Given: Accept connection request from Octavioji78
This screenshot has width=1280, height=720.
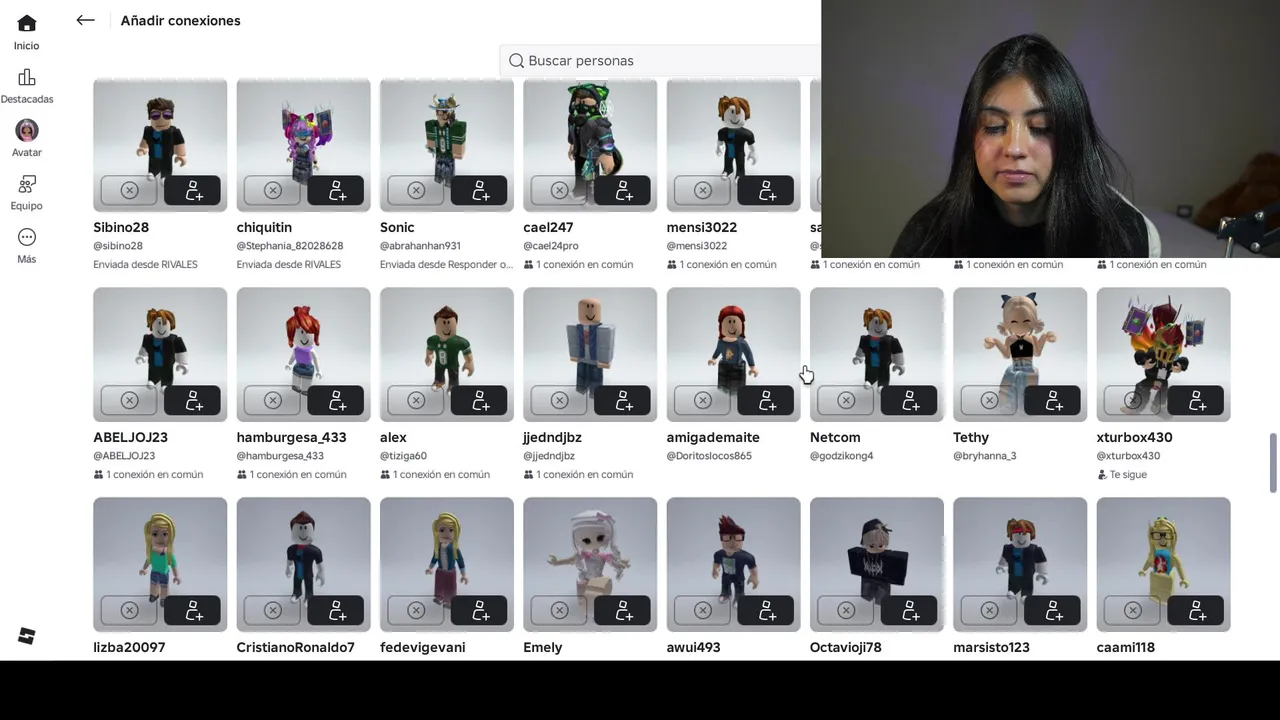Looking at the screenshot, I should (909, 610).
